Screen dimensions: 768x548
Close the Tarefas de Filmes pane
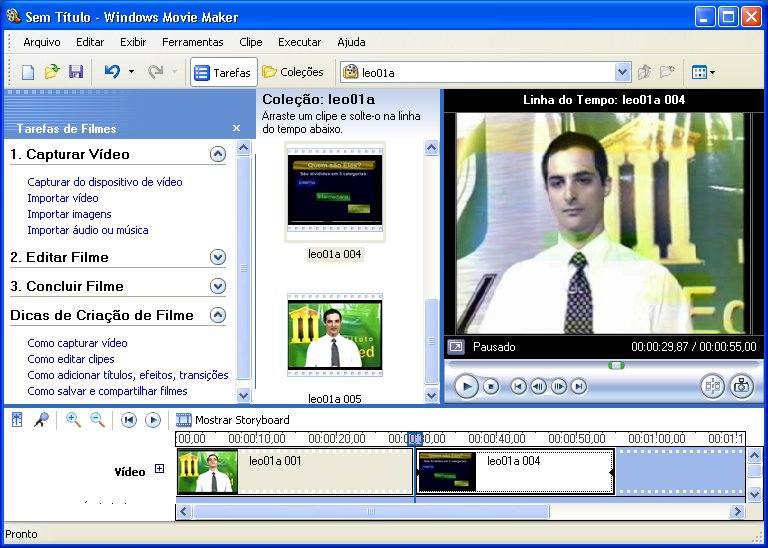click(237, 128)
